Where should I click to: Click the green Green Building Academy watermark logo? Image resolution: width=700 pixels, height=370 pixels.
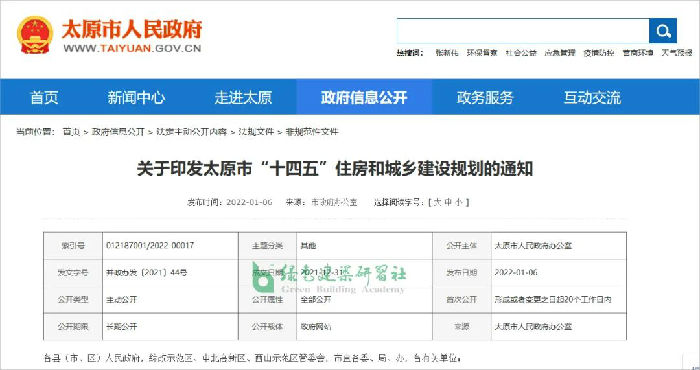pyautogui.click(x=329, y=277)
